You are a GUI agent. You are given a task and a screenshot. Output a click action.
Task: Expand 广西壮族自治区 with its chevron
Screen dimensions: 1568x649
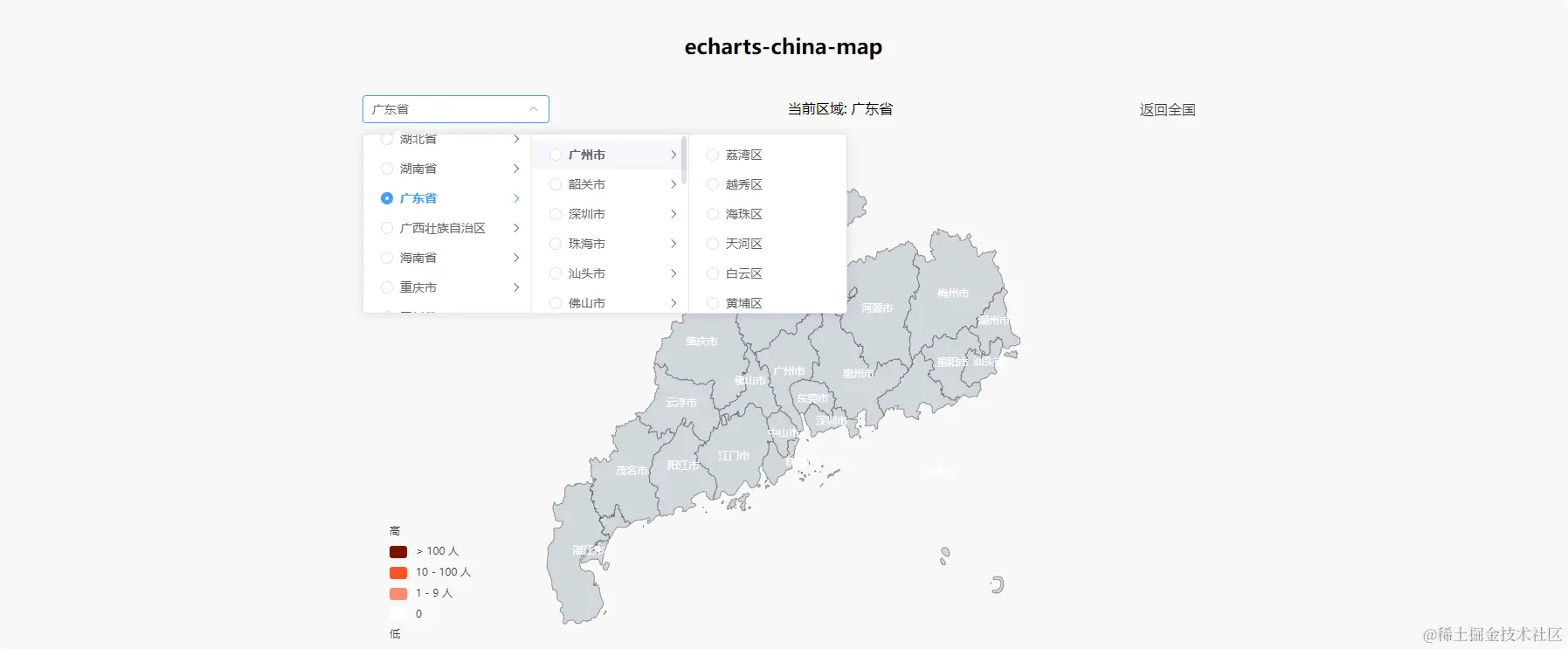coord(516,228)
